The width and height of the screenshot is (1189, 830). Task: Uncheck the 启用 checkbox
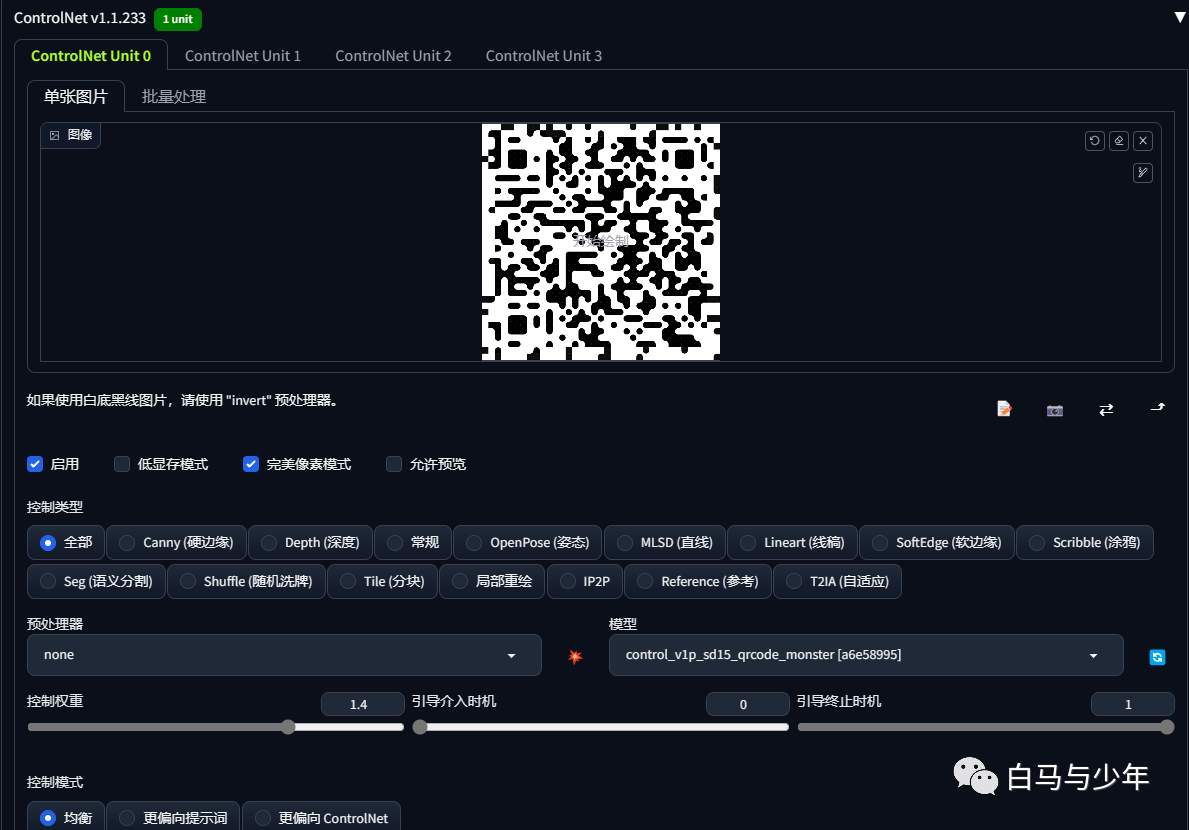[x=35, y=464]
